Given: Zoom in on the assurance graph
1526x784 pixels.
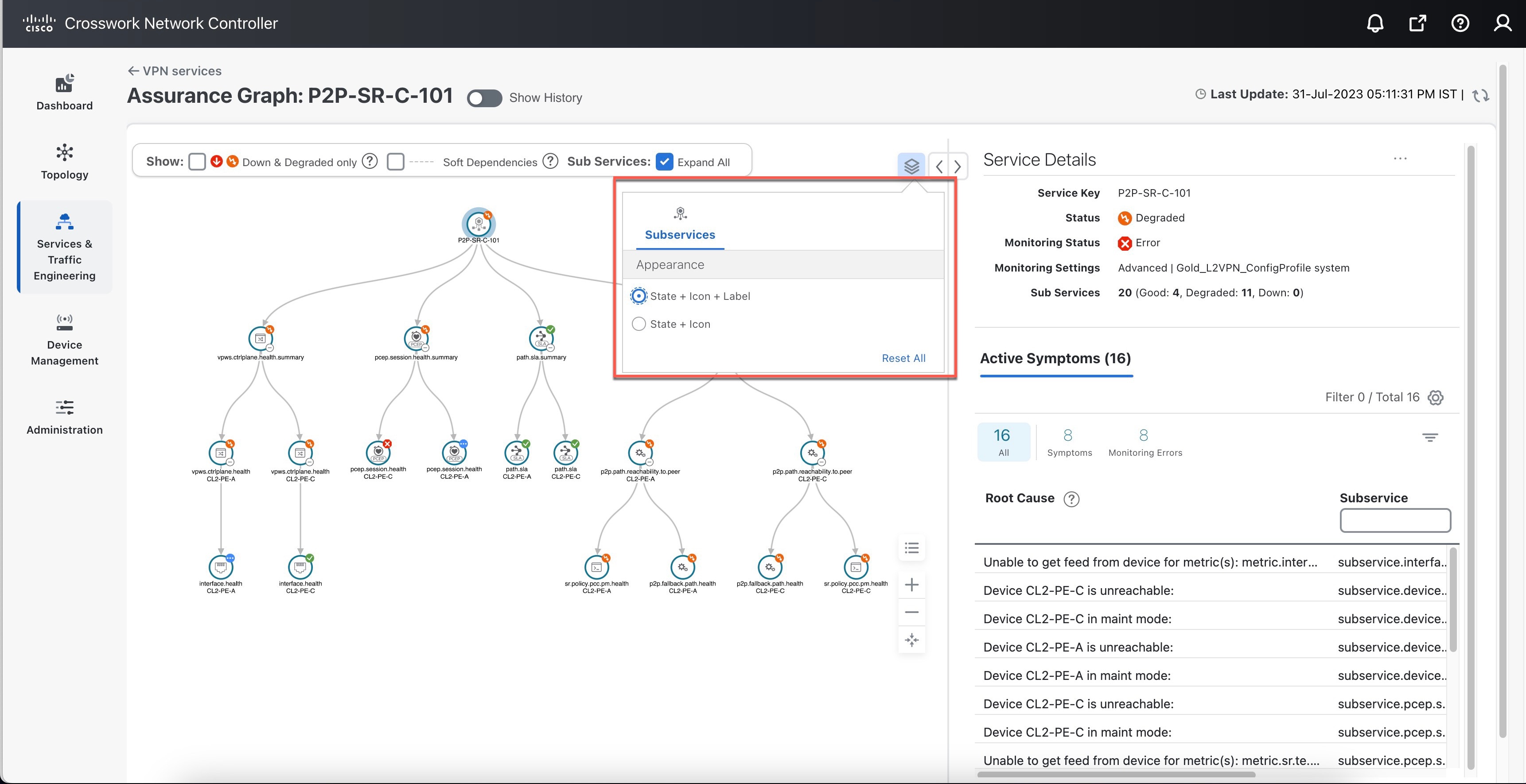Looking at the screenshot, I should [x=912, y=584].
